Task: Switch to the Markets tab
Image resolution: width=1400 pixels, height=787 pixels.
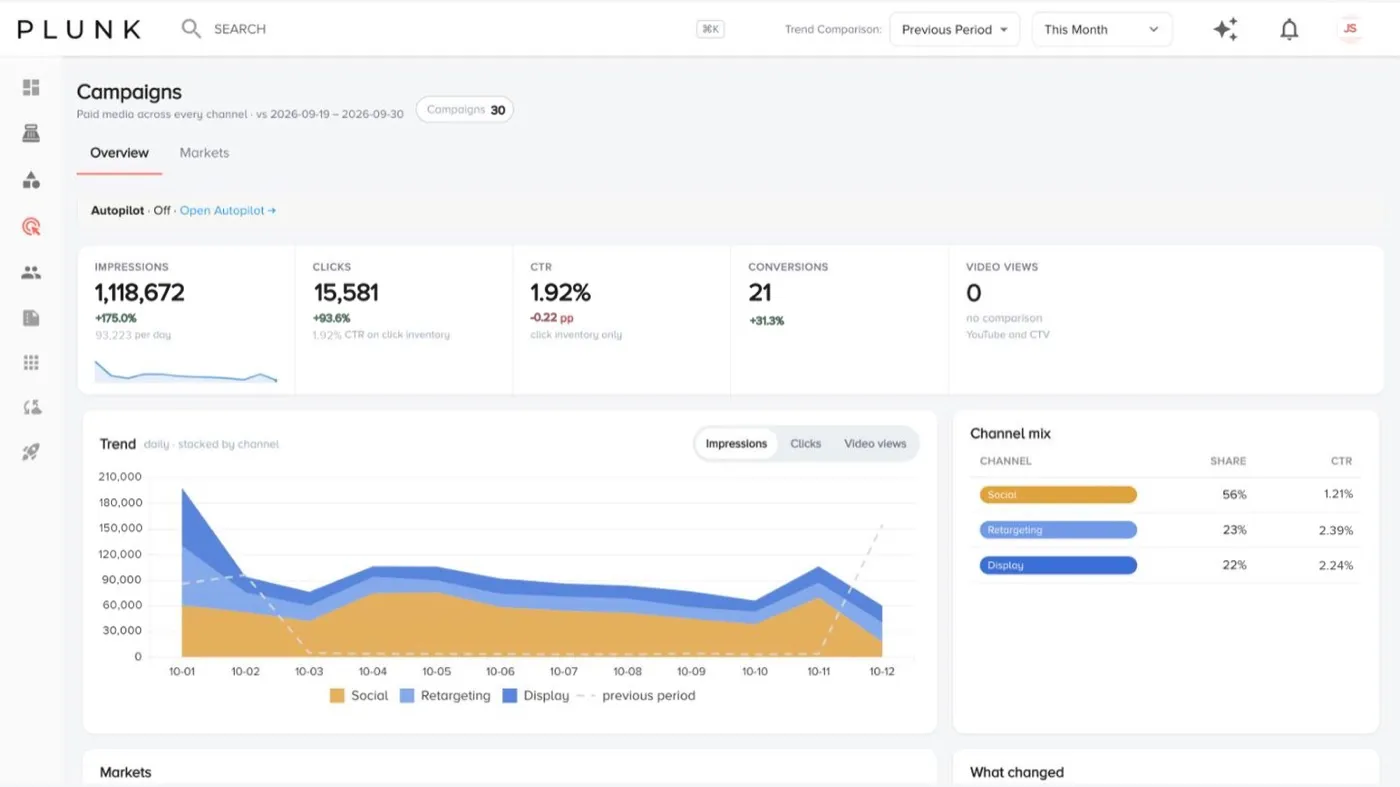Action: 204,153
